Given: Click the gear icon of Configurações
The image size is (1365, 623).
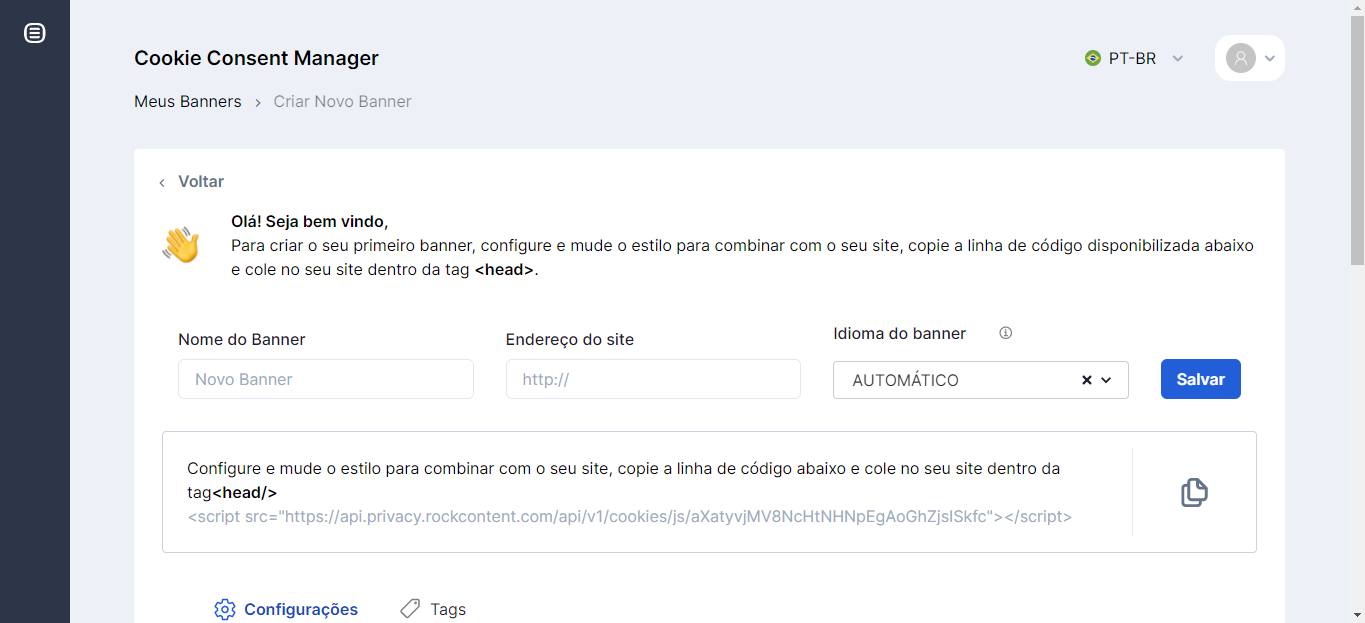Looking at the screenshot, I should click(x=225, y=609).
